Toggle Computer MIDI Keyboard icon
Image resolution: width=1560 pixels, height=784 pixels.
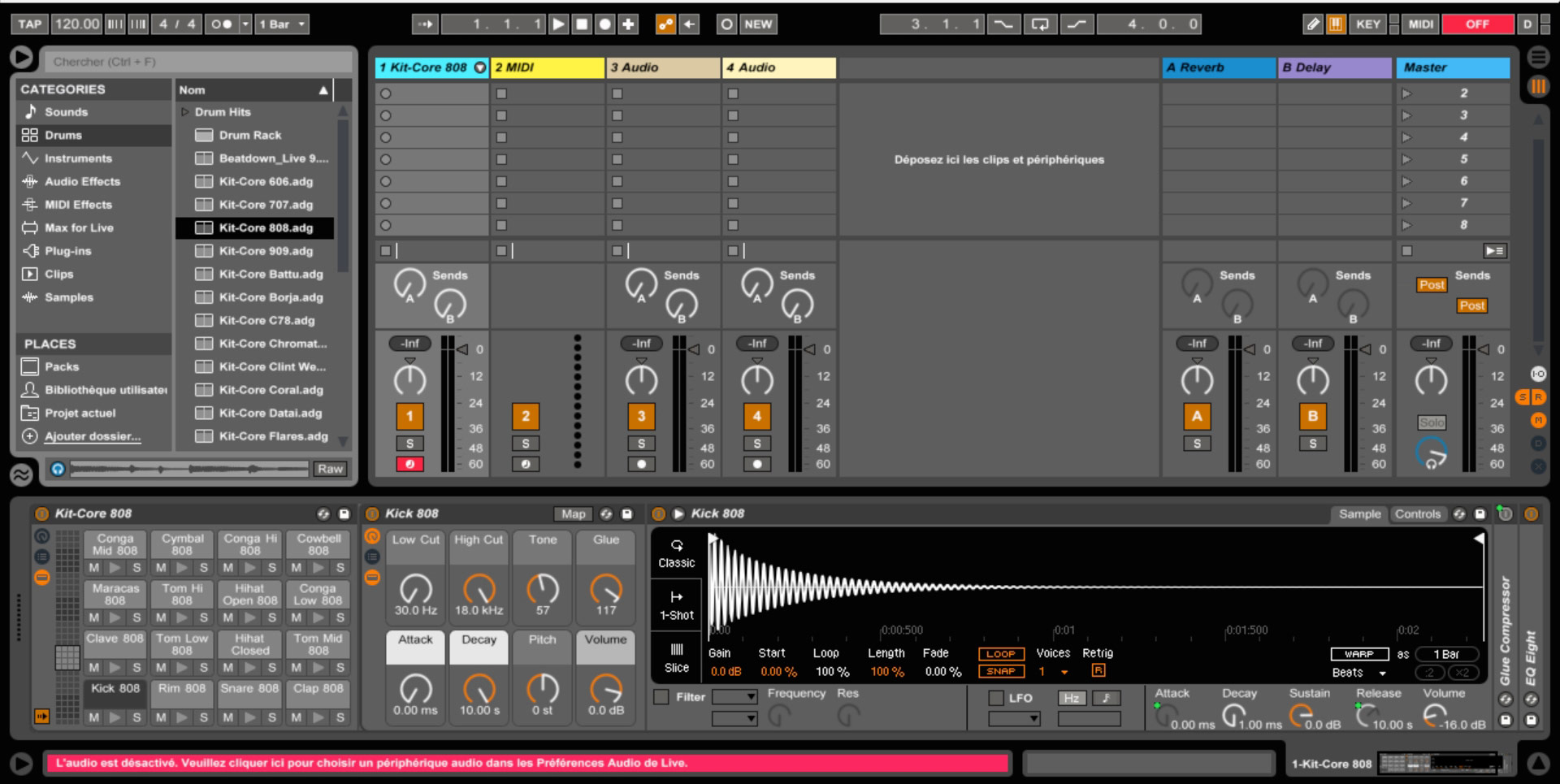1335,24
